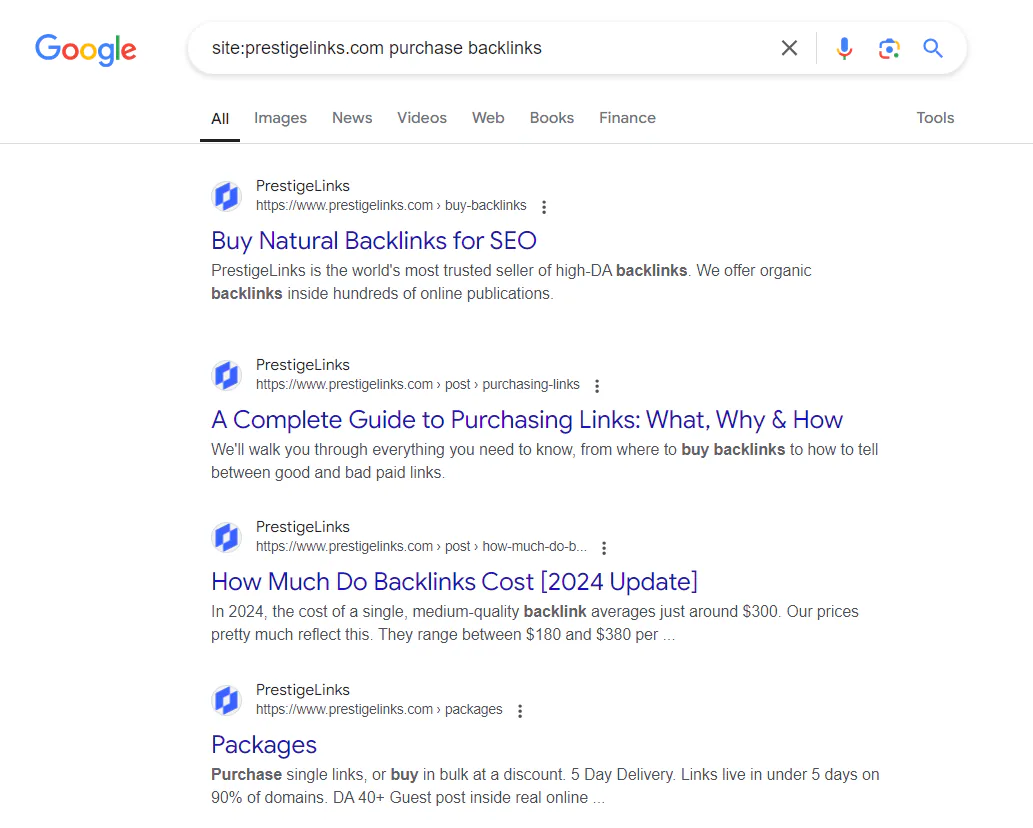
Task: Click the how-much-do-b... URL breadcrumb
Action: (x=421, y=547)
